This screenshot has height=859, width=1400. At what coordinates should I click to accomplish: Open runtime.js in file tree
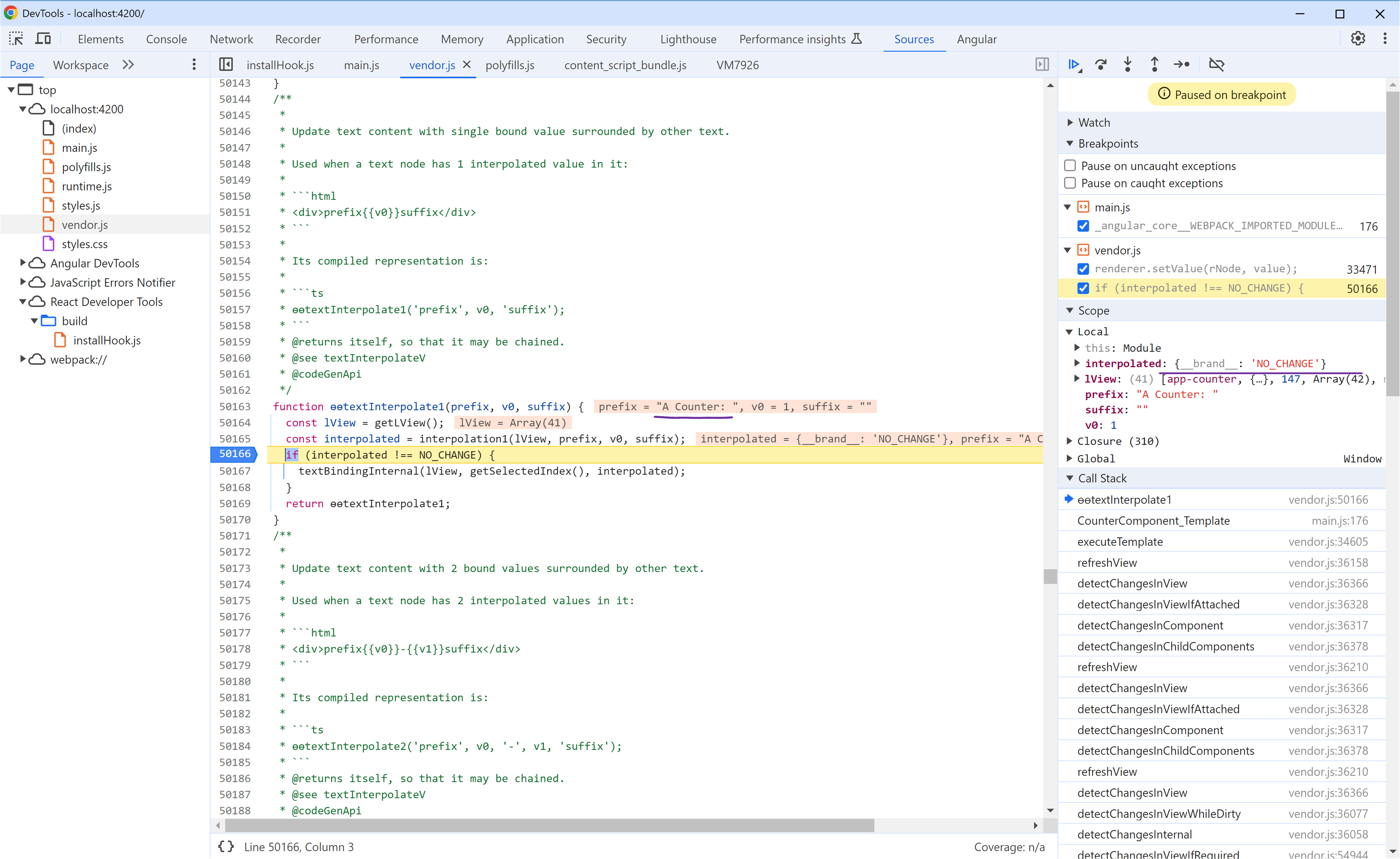click(x=87, y=186)
